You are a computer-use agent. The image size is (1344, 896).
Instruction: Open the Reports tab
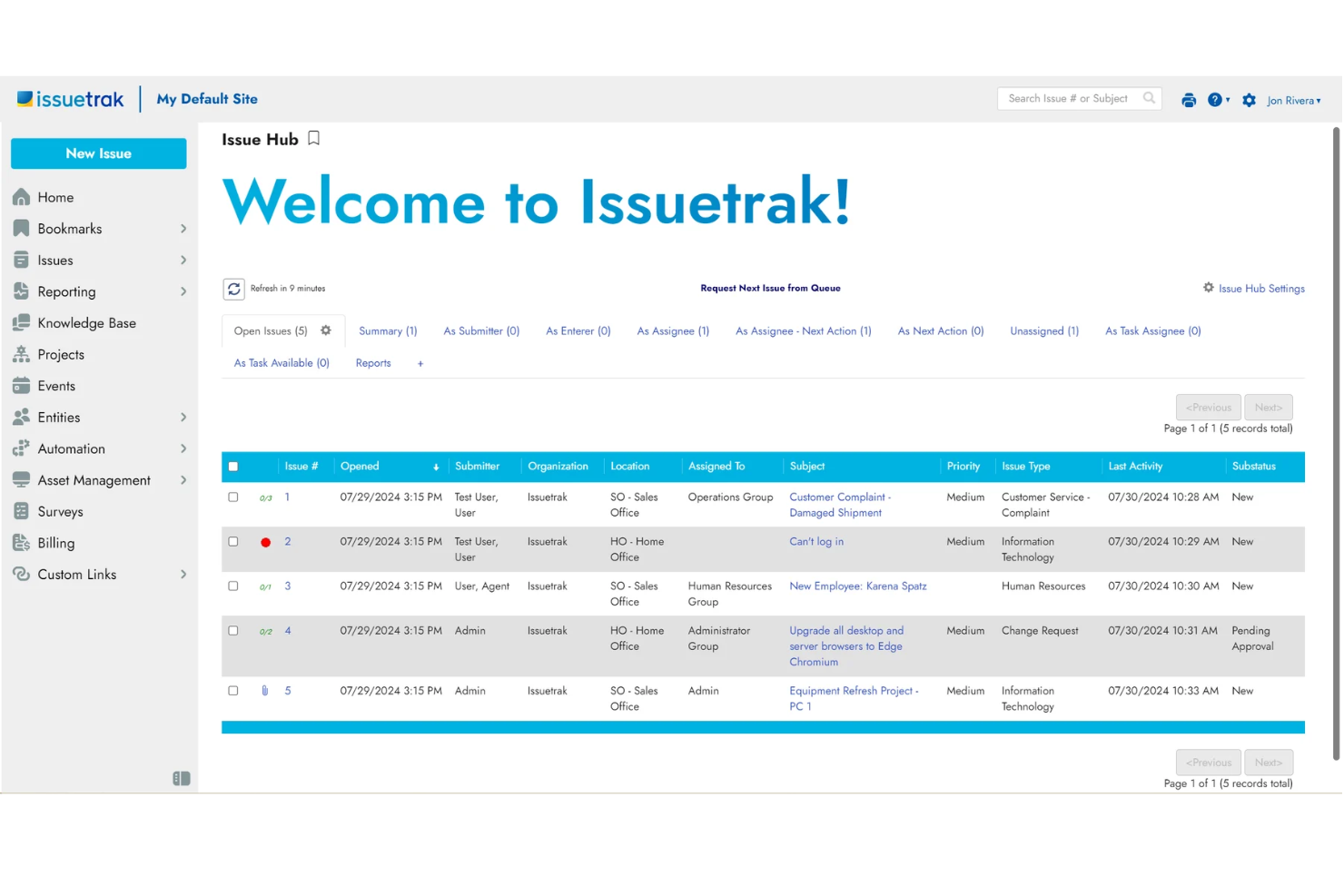coord(372,362)
